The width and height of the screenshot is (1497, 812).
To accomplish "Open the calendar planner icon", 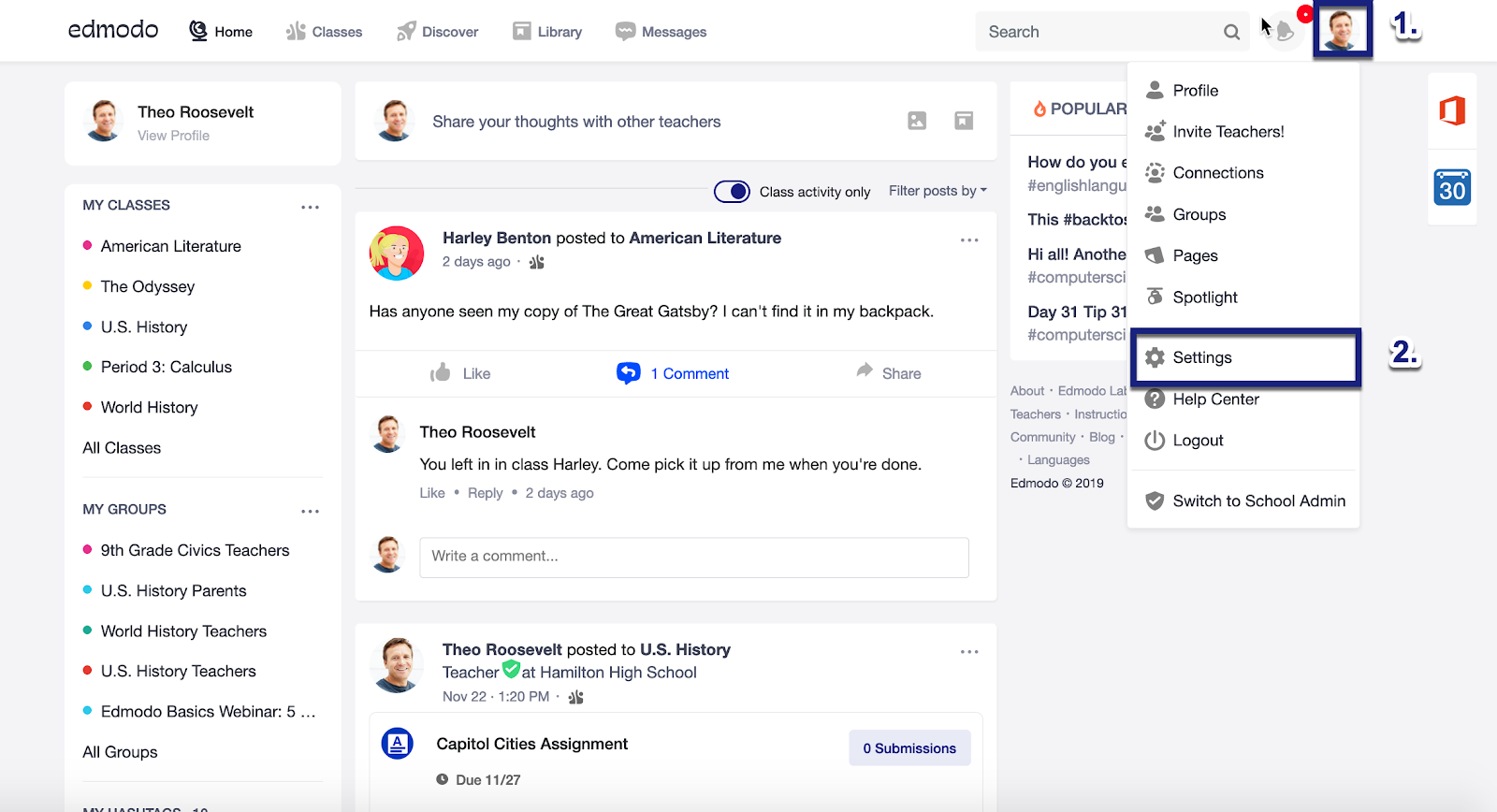I will pos(1452,188).
